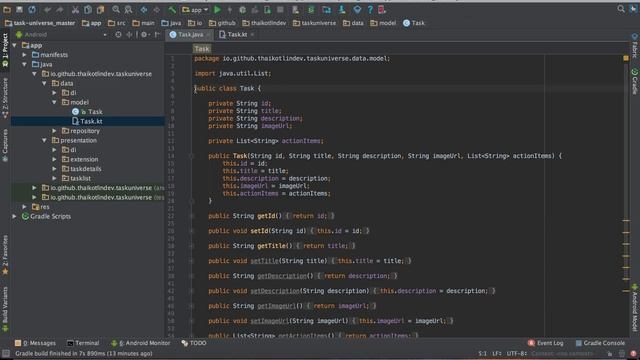Open the Terminal tool window tab
This screenshot has width=640, height=360.
(x=83, y=343)
